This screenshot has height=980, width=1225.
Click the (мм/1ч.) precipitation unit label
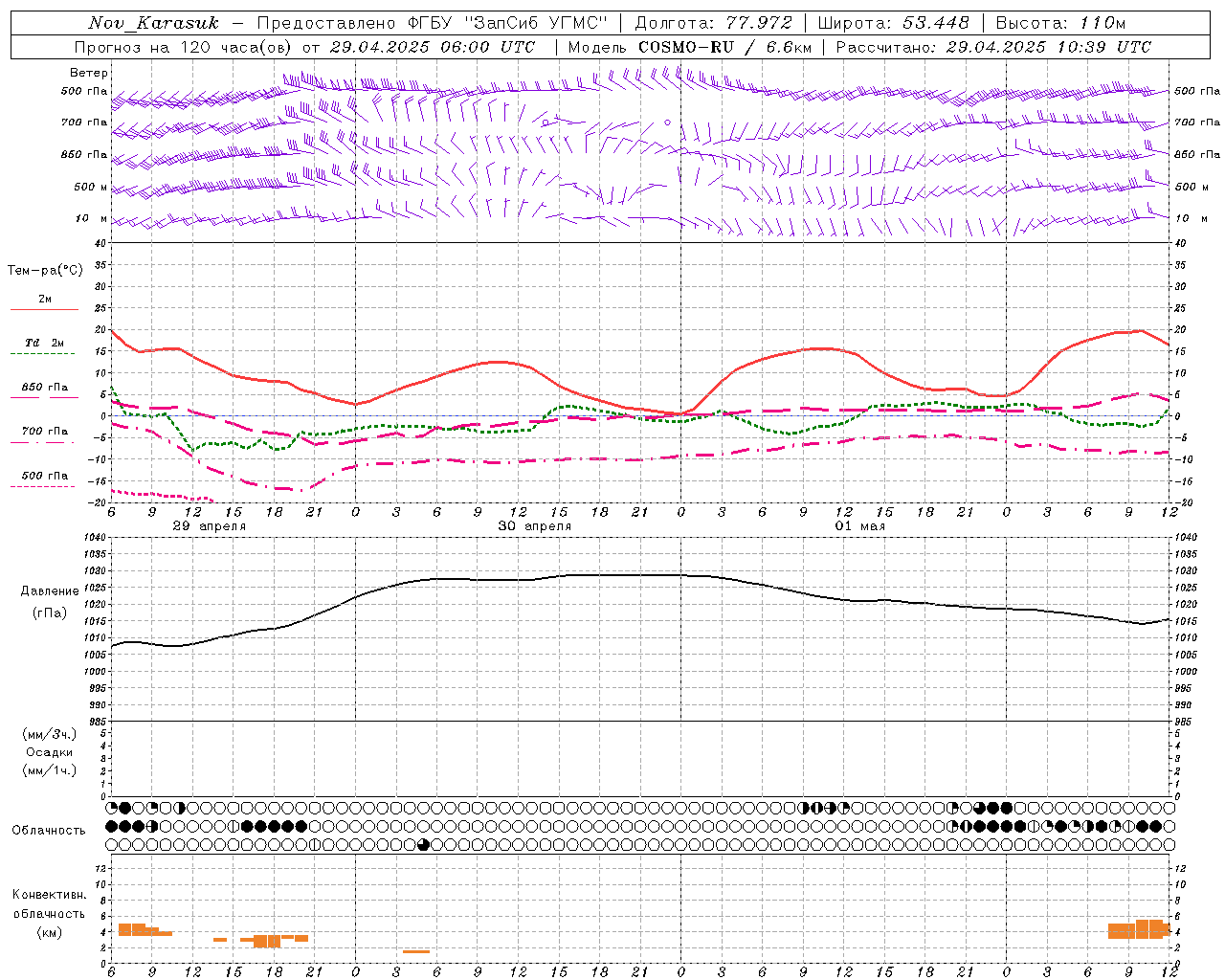click(x=49, y=770)
